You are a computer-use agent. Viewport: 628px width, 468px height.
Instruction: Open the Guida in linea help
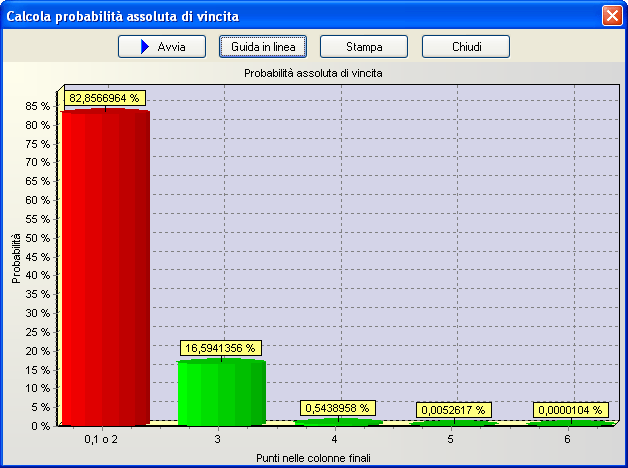tap(263, 47)
